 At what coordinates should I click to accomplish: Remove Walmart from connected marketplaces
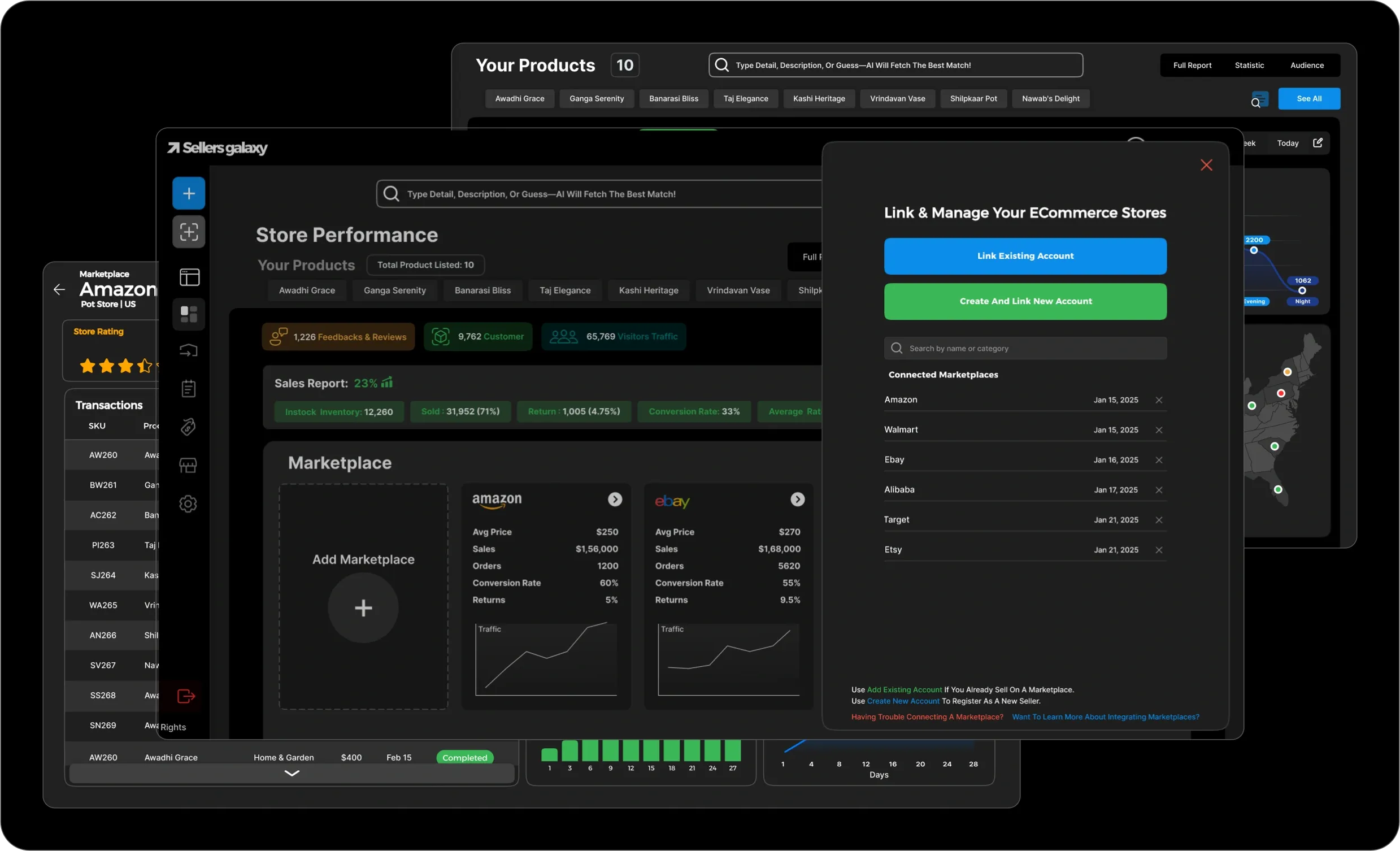[1159, 430]
